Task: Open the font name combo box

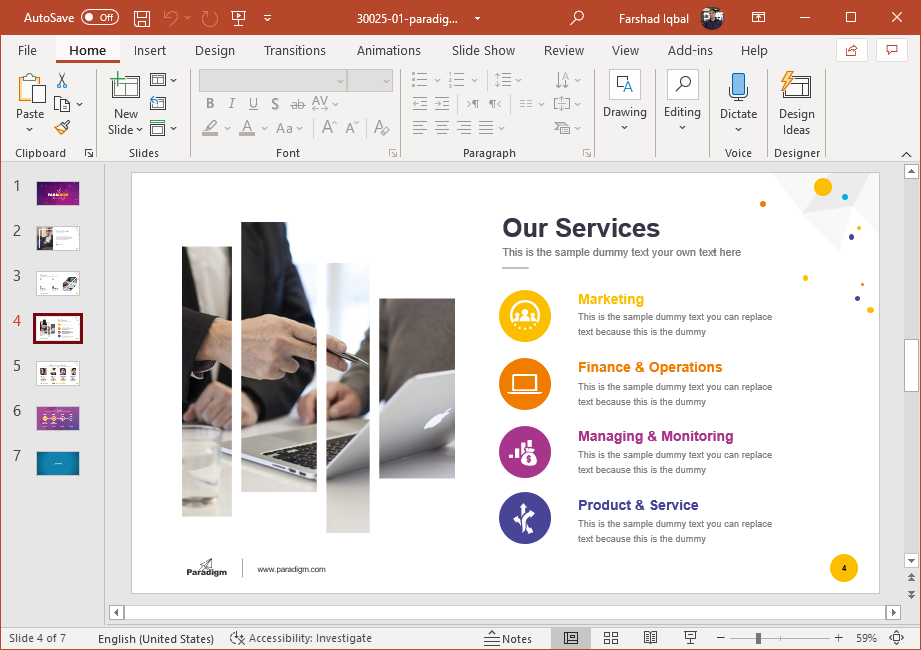Action: tap(273, 81)
